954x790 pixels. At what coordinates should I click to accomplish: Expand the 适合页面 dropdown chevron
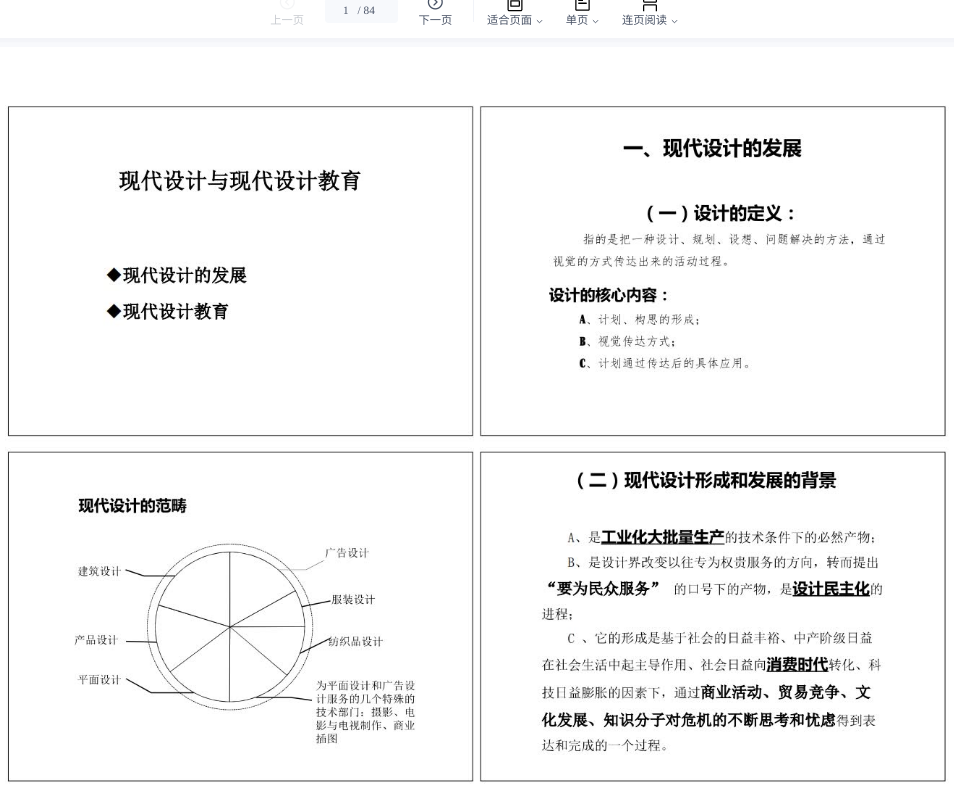pyautogui.click(x=540, y=21)
